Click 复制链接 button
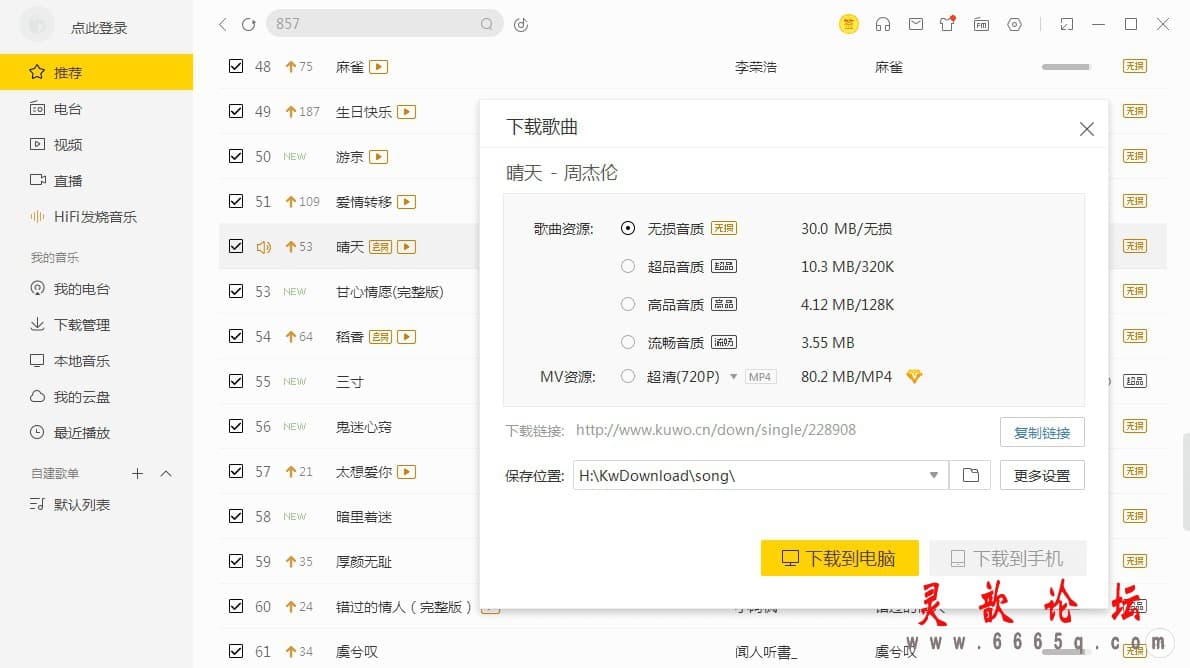The width and height of the screenshot is (1190, 668). coord(1042,432)
